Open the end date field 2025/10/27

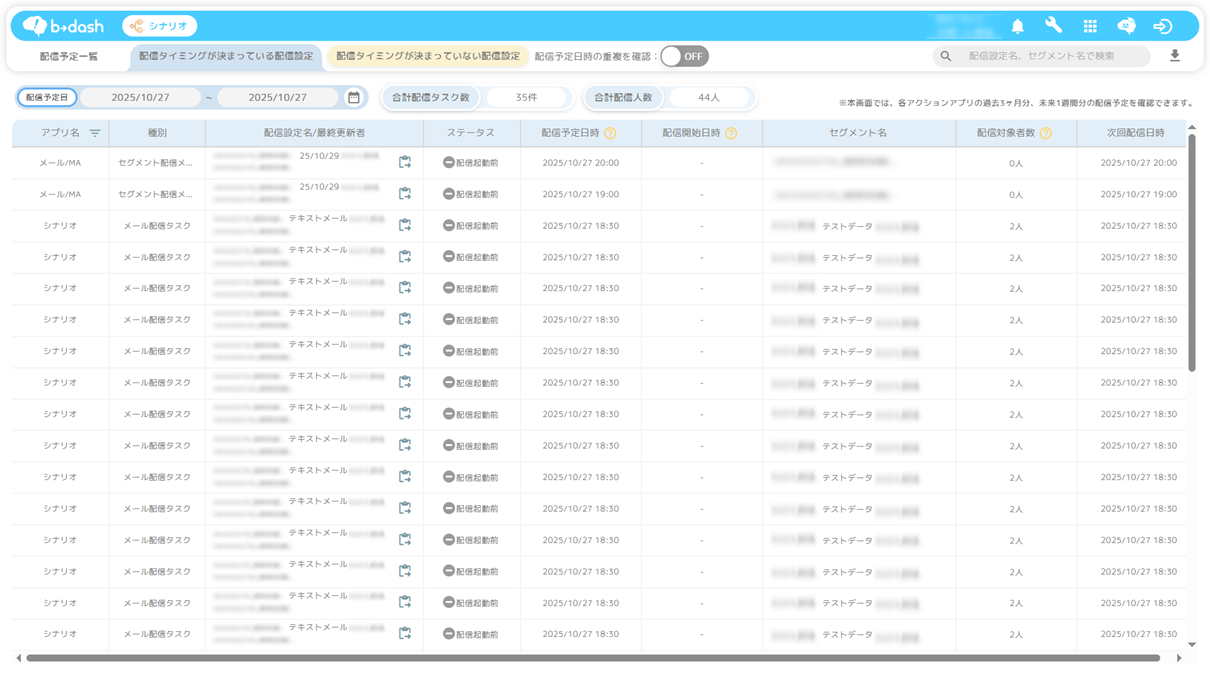coord(277,97)
